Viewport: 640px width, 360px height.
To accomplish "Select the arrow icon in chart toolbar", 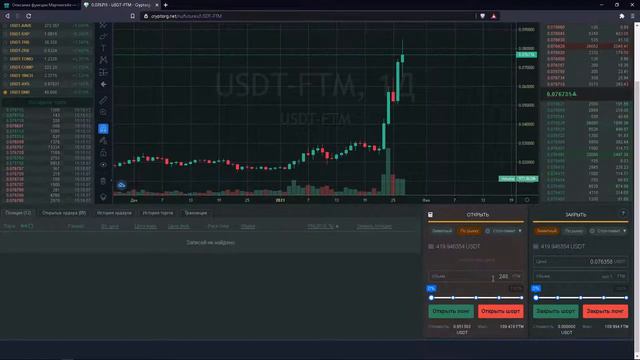I will [103, 84].
